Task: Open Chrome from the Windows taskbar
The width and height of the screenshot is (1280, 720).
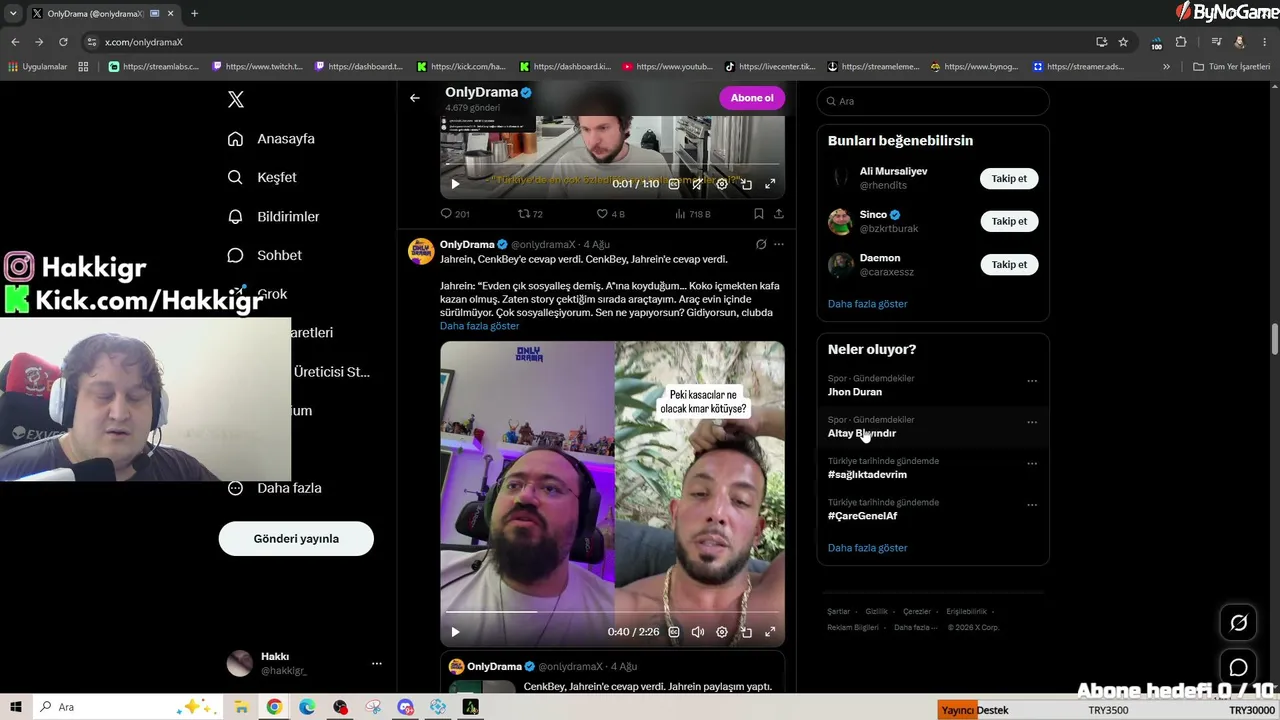Action: pos(274,707)
